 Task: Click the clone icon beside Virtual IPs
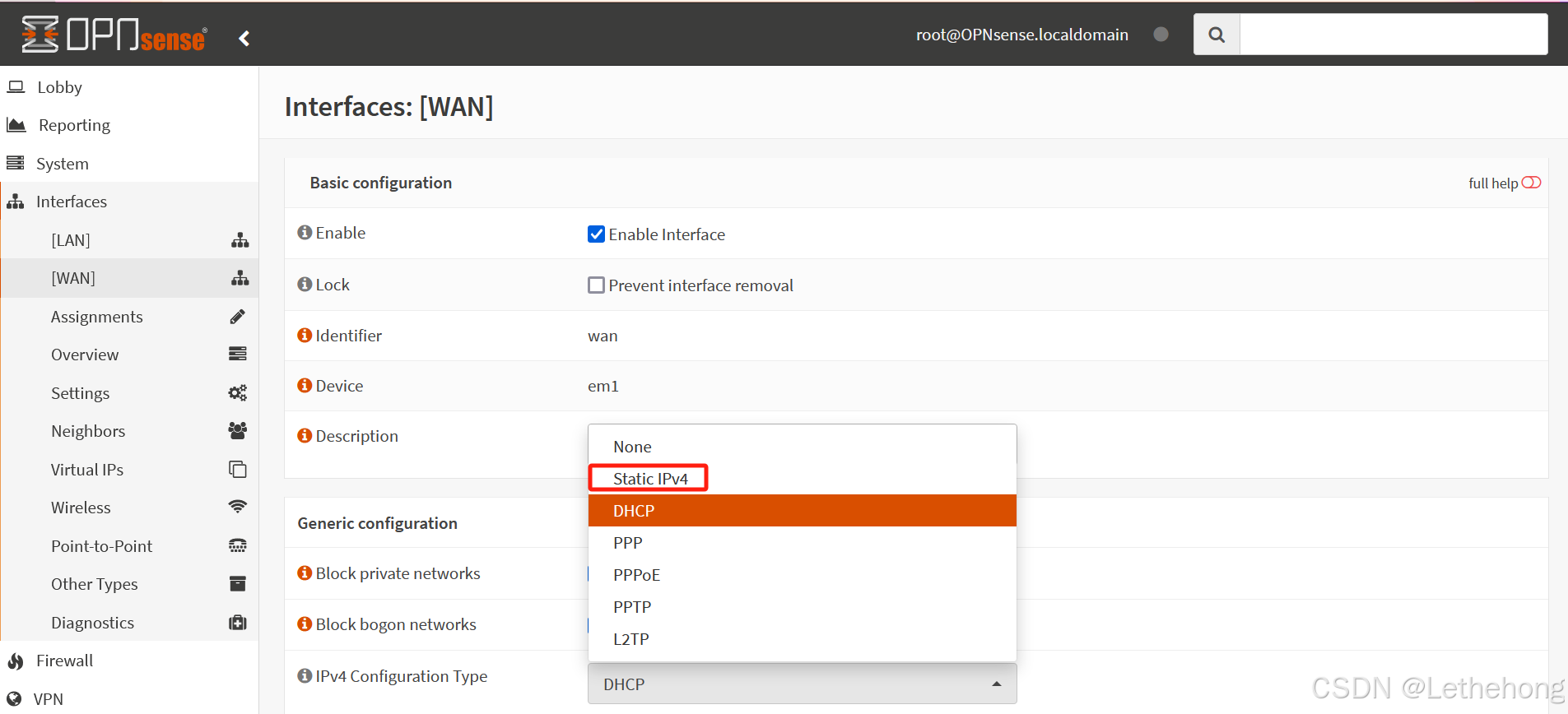point(238,469)
